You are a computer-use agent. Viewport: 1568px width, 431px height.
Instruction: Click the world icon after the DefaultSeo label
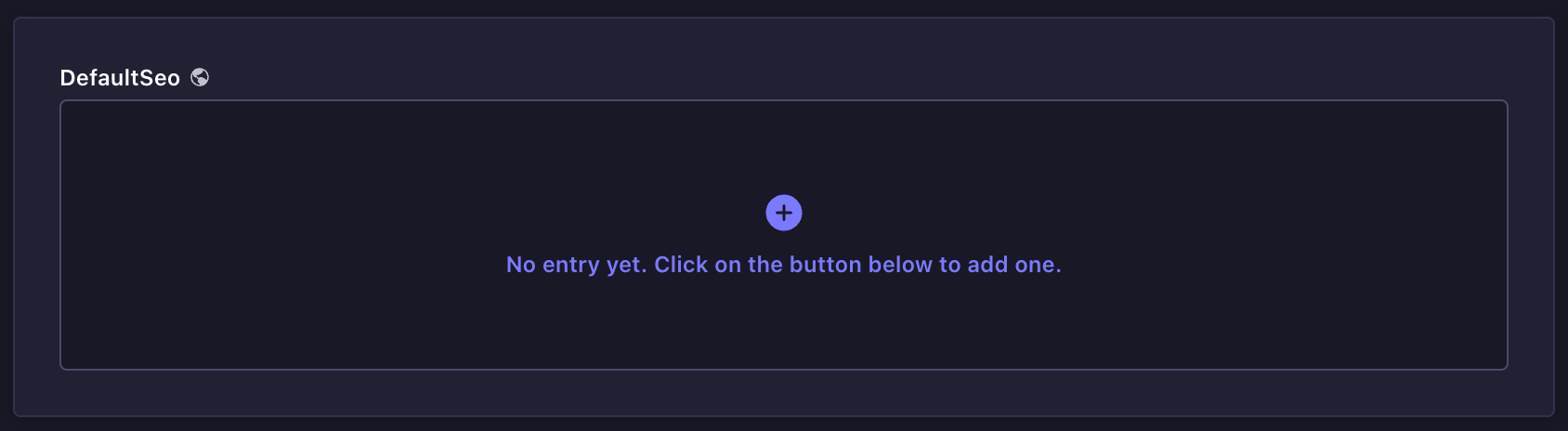(200, 77)
